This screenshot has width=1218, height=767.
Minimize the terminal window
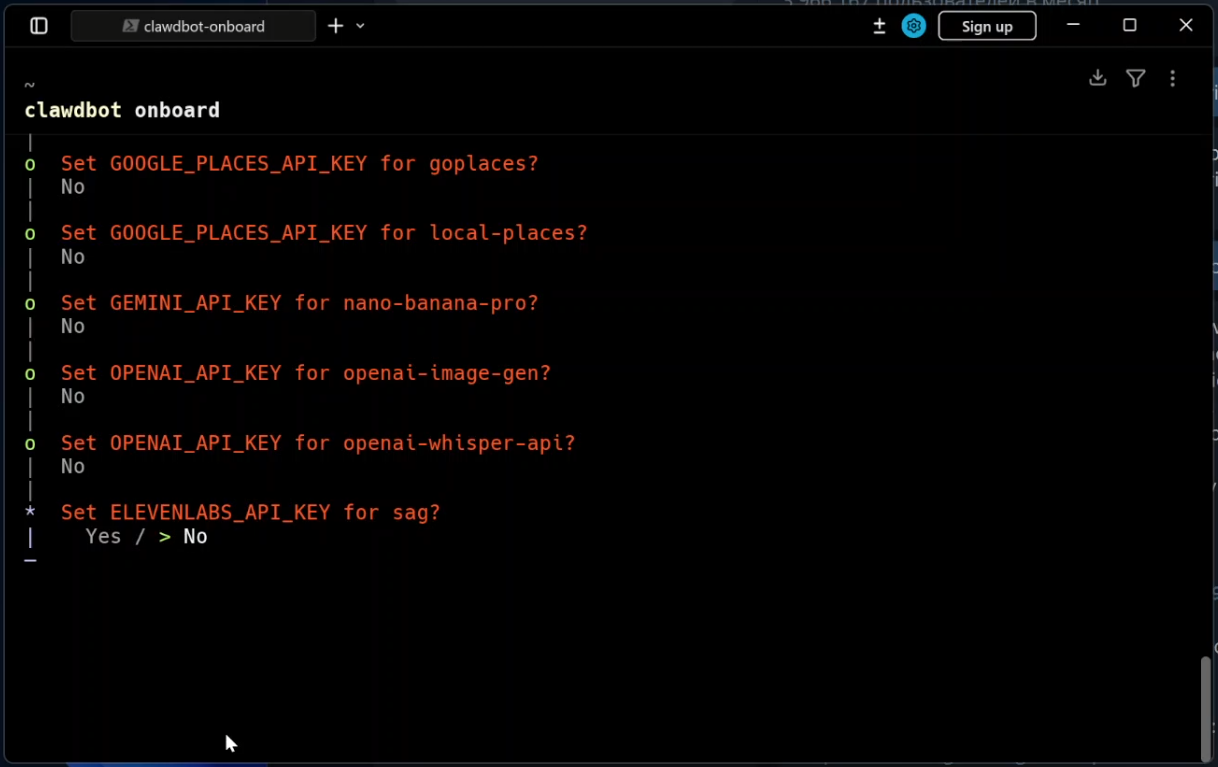click(x=1073, y=26)
